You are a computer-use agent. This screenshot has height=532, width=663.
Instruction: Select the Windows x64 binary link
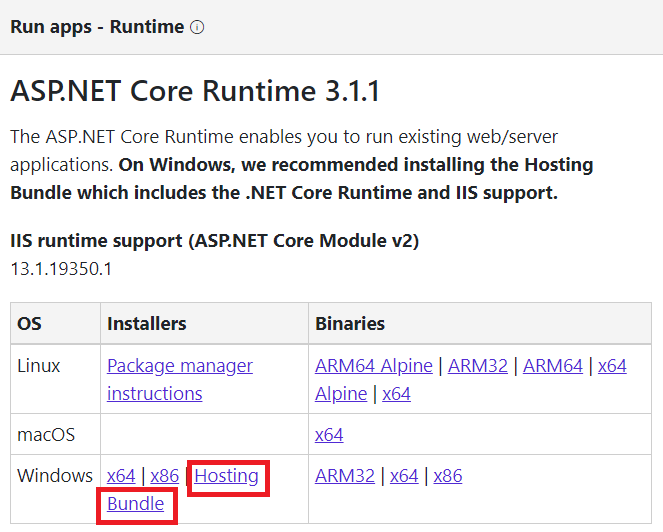click(x=404, y=476)
